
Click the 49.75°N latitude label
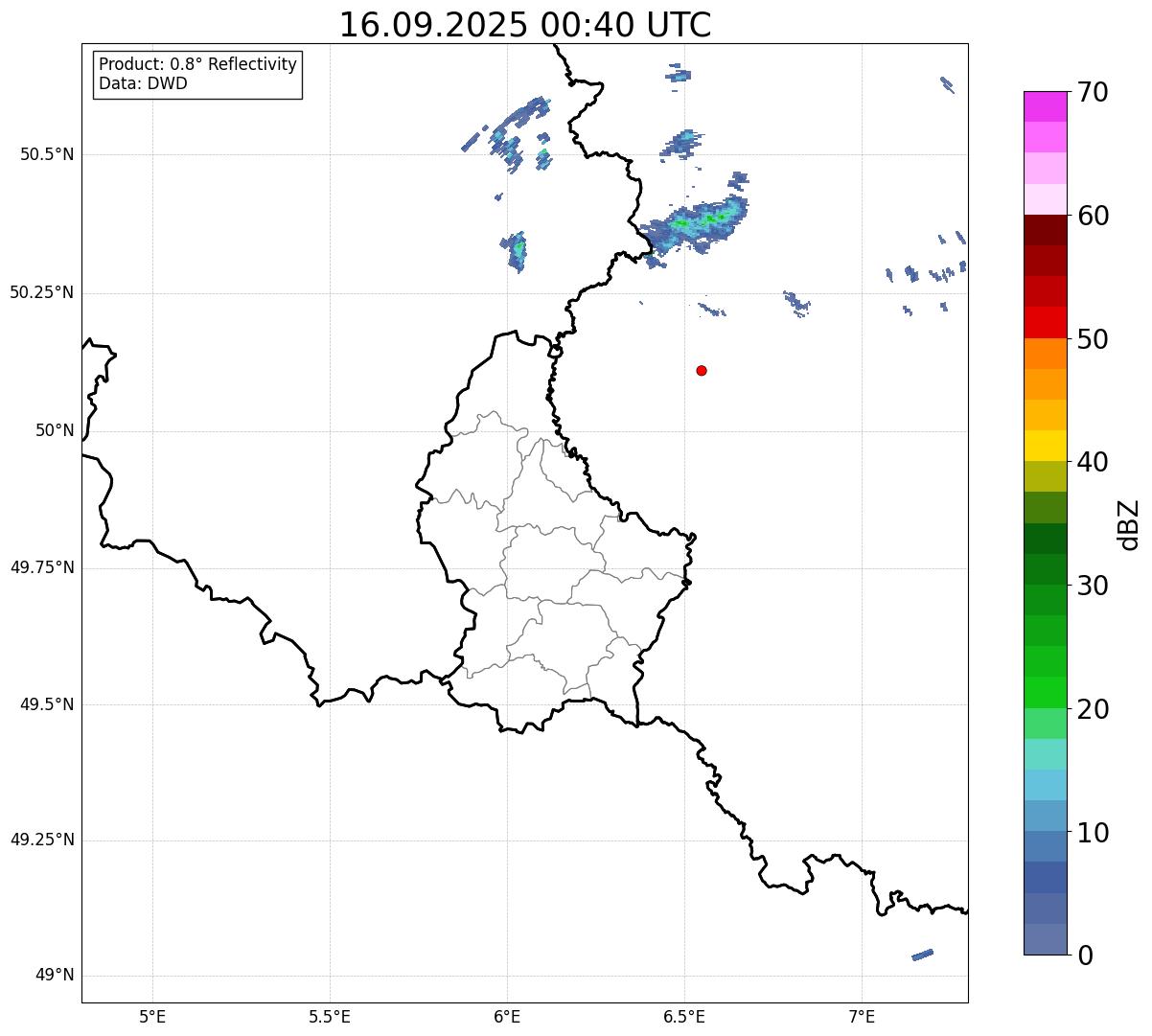click(x=41, y=567)
